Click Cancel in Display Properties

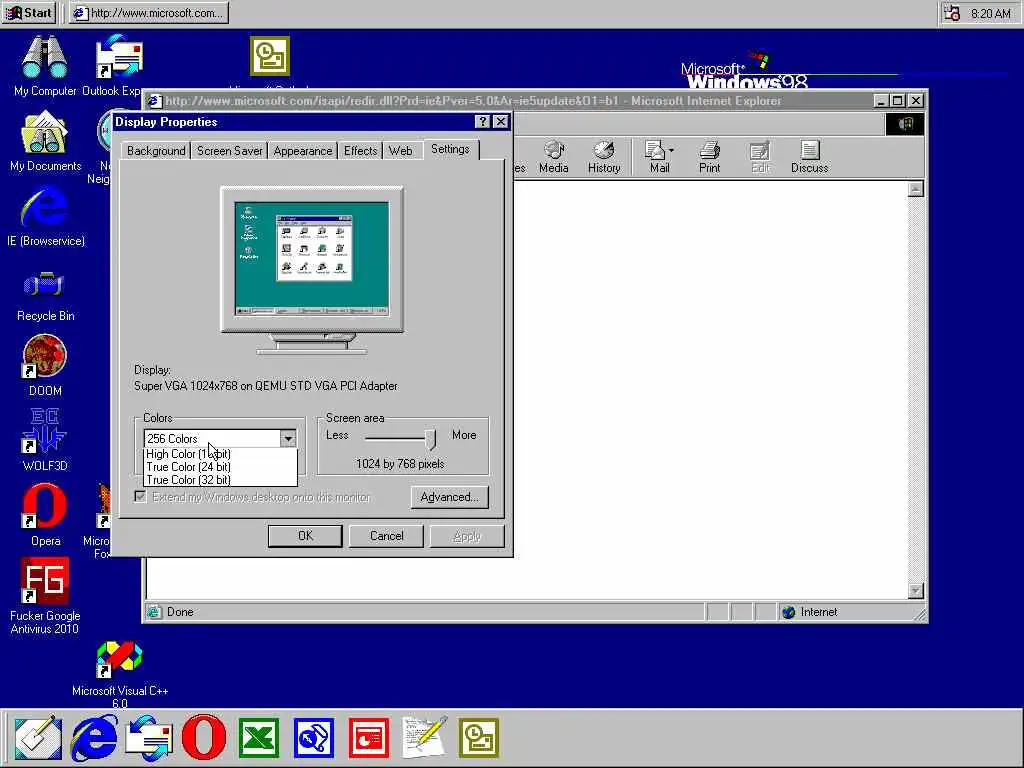387,536
